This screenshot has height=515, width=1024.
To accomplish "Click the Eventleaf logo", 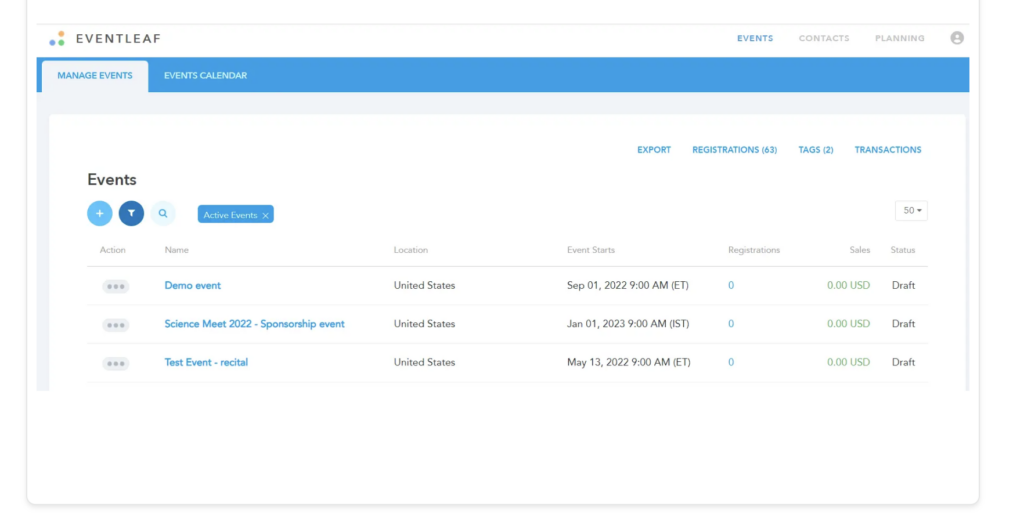I will pyautogui.click(x=104, y=39).
